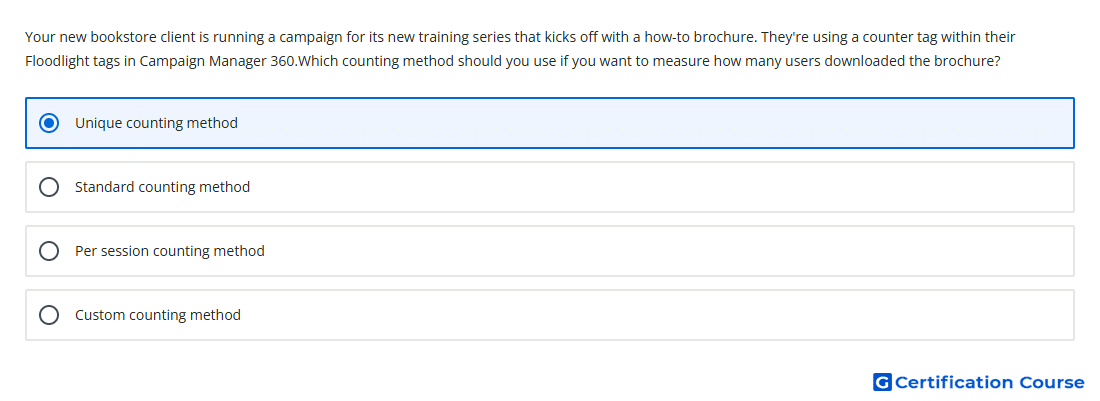This screenshot has height=401, width=1100.
Task: Click the question text's first line
Action: pyautogui.click(x=520, y=37)
